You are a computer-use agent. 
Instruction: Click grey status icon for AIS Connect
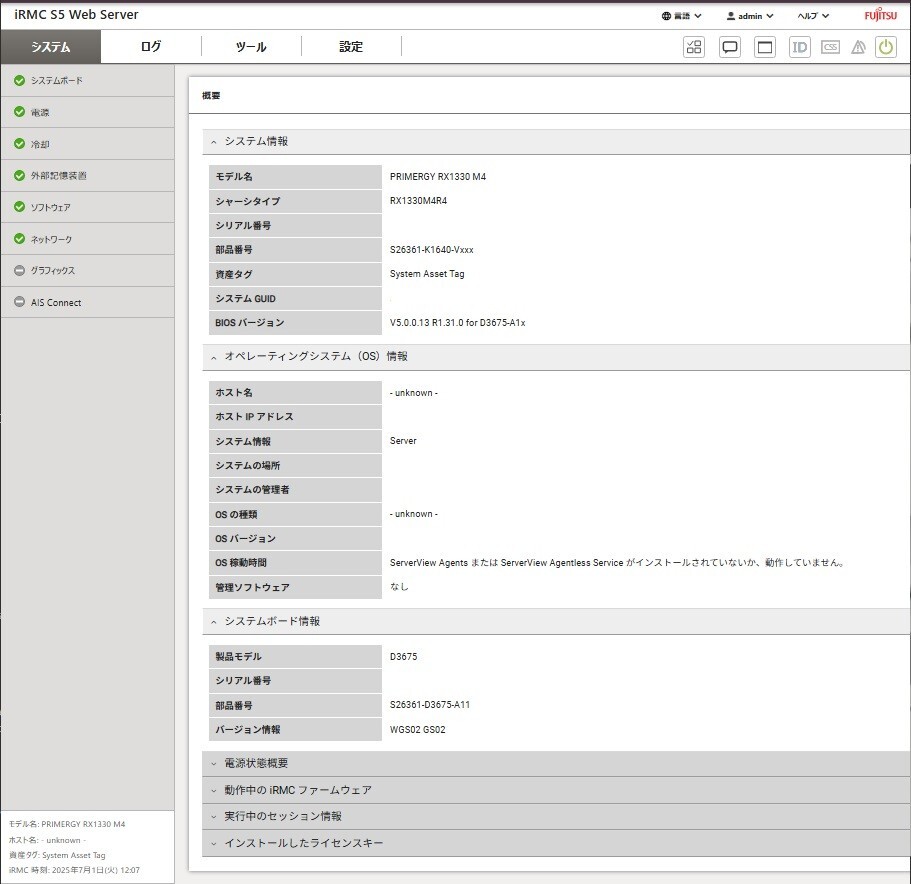point(19,302)
